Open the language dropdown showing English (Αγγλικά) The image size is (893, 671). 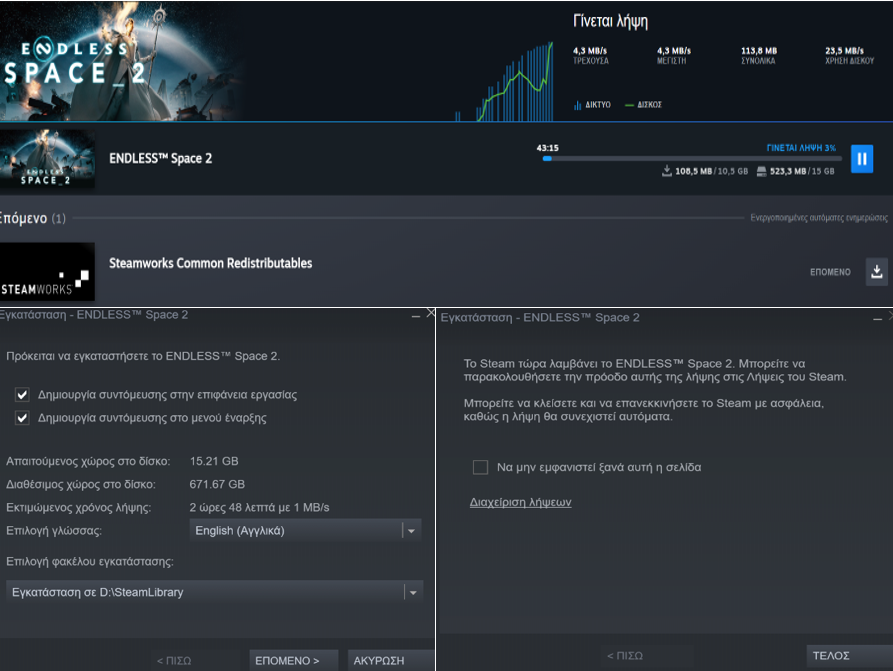305,530
